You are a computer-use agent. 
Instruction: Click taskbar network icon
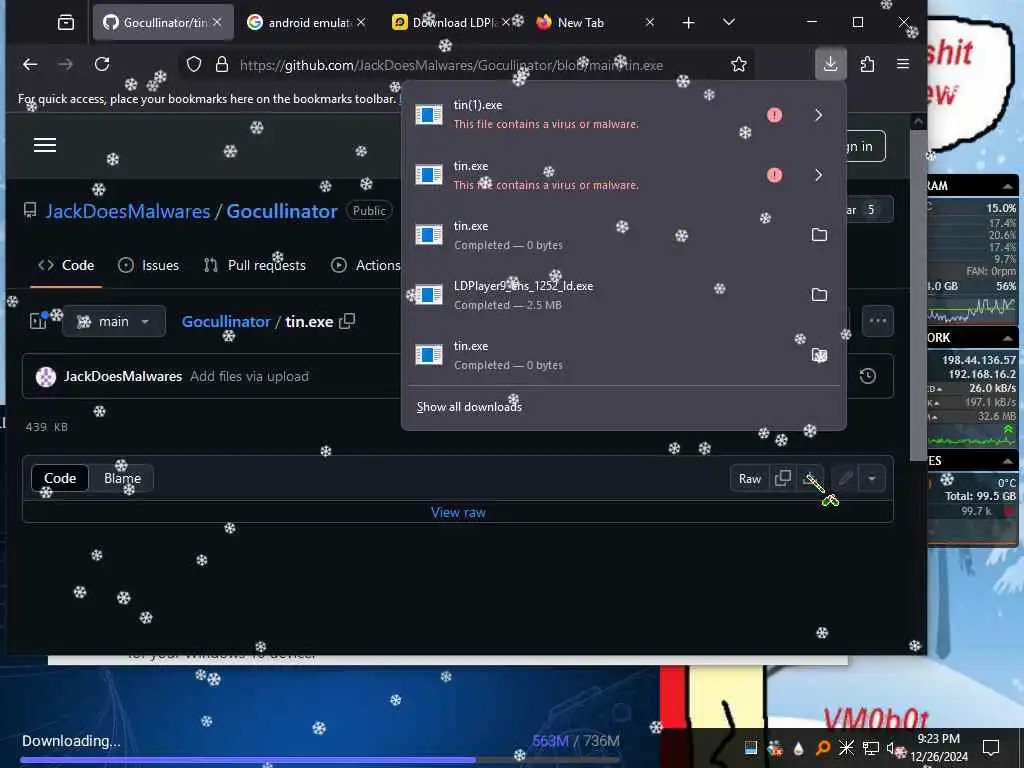click(870, 748)
